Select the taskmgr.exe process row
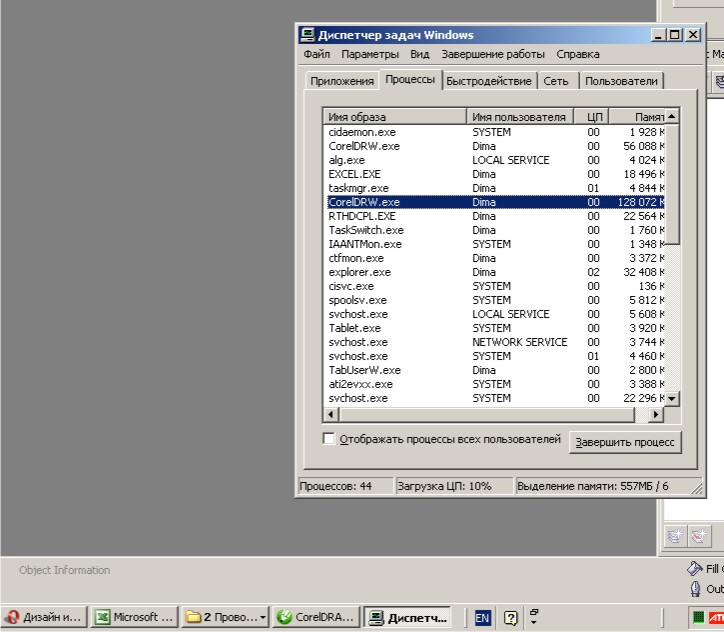The height and width of the screenshot is (632, 724). pos(494,188)
